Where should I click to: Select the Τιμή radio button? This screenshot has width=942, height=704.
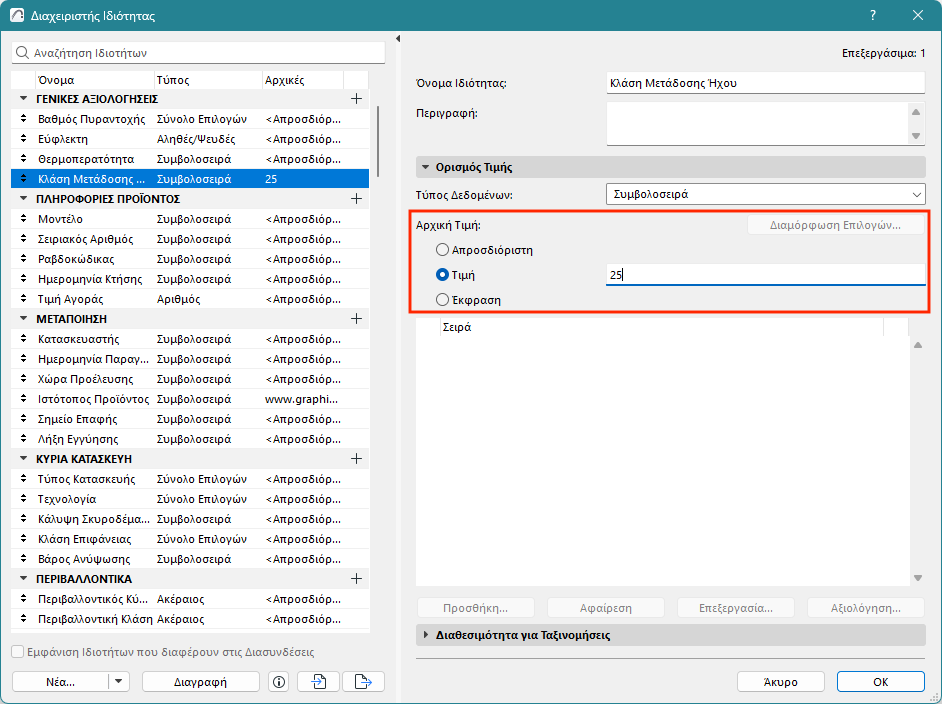(x=442, y=275)
